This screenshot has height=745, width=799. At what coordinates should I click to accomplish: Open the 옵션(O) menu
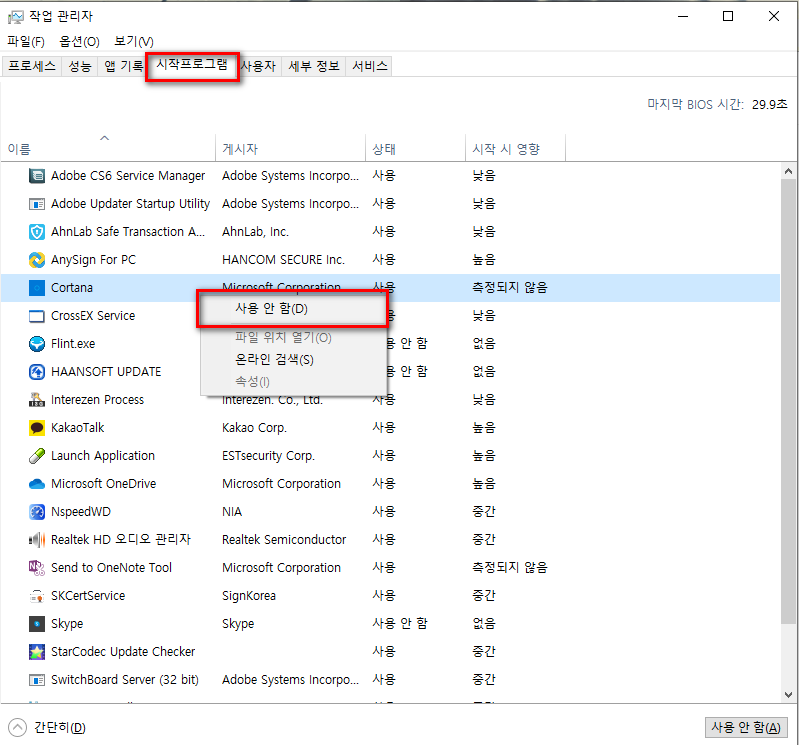click(79, 41)
